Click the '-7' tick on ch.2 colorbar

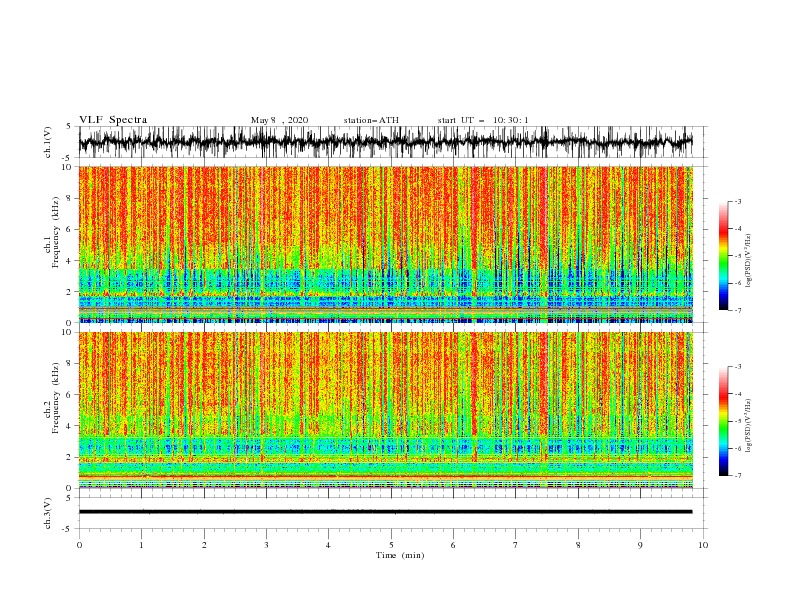pyautogui.click(x=738, y=475)
